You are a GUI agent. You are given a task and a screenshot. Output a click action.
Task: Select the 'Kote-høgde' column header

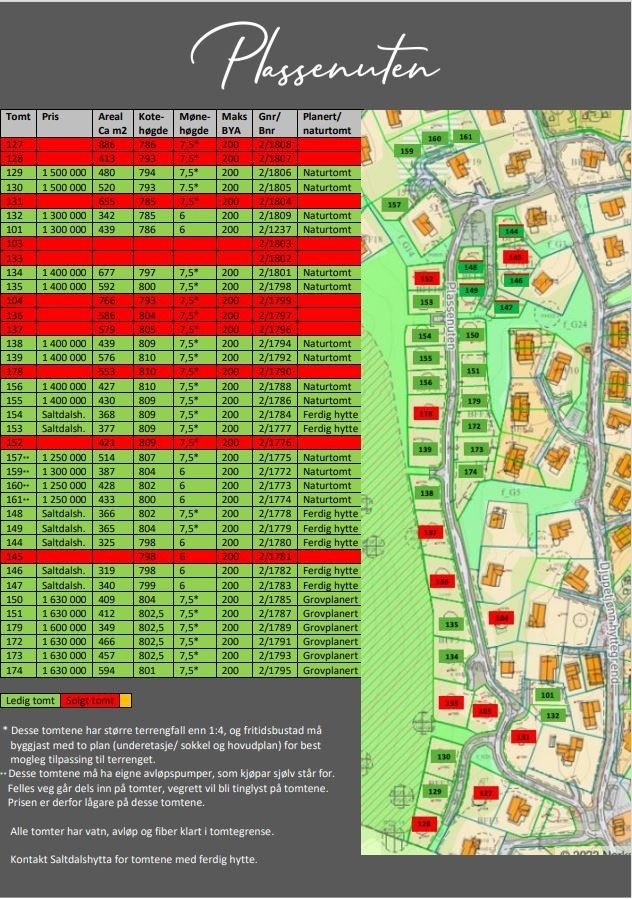[153, 123]
